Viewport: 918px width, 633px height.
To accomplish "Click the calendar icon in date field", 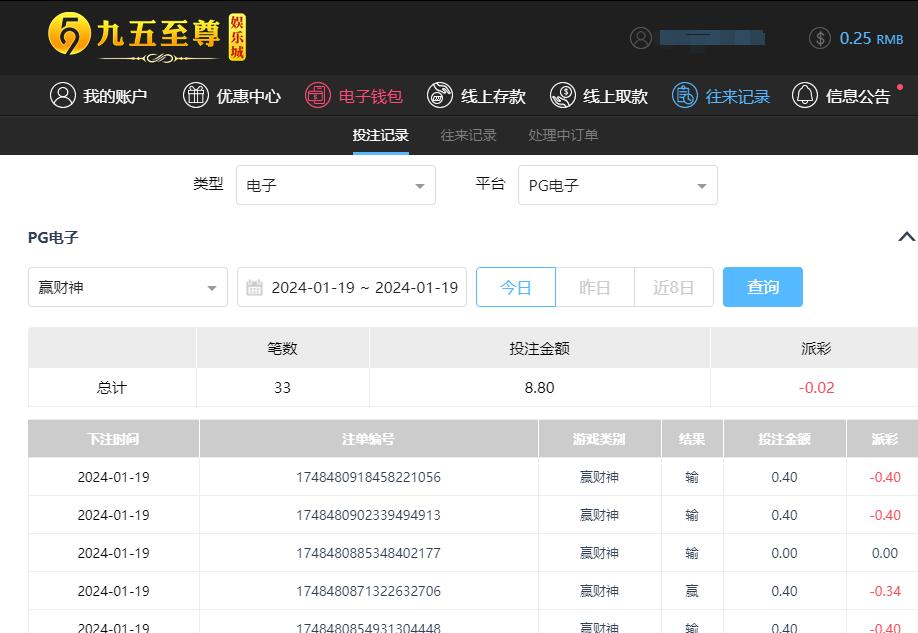I will [255, 288].
